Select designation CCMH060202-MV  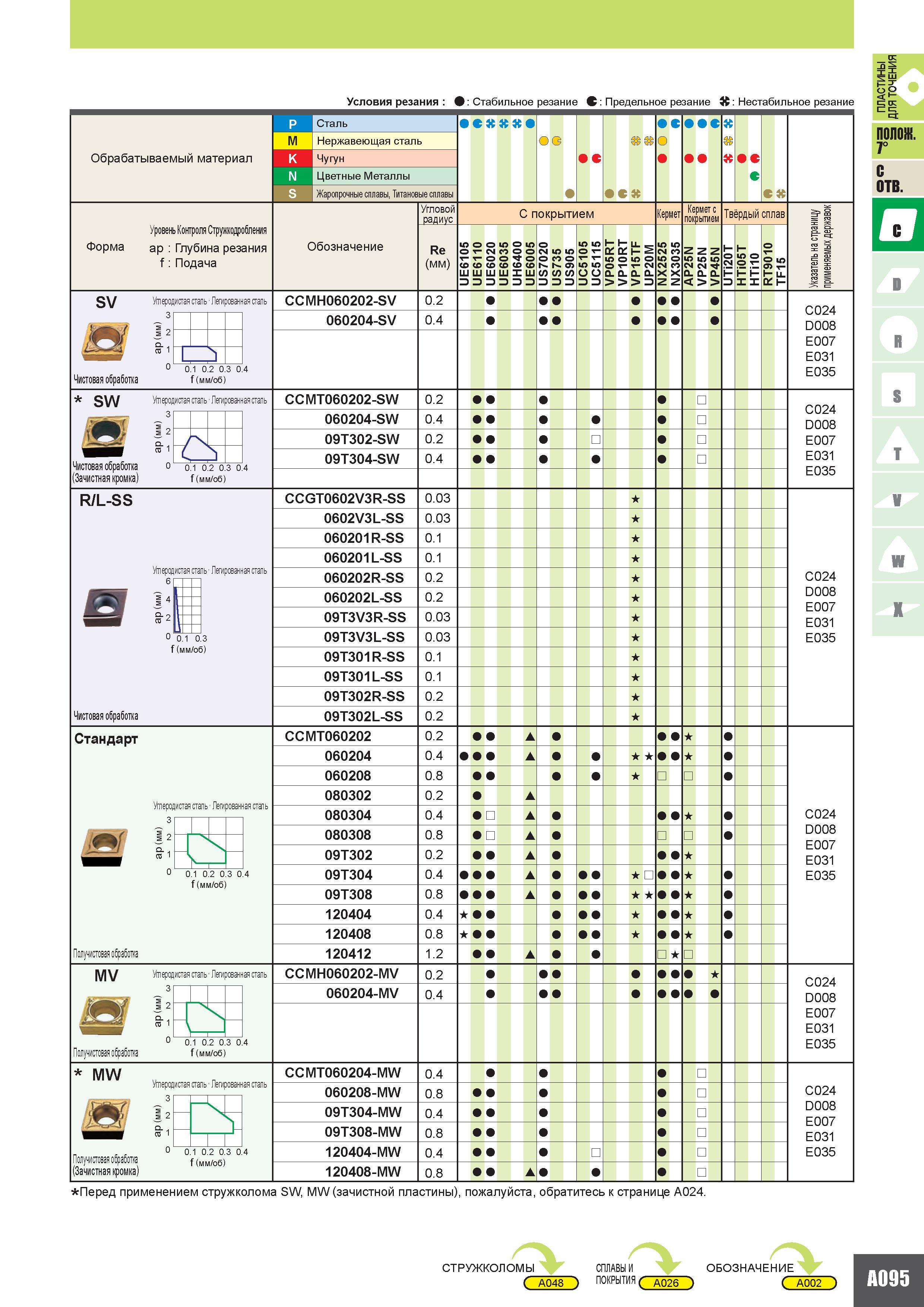pyautogui.click(x=342, y=974)
